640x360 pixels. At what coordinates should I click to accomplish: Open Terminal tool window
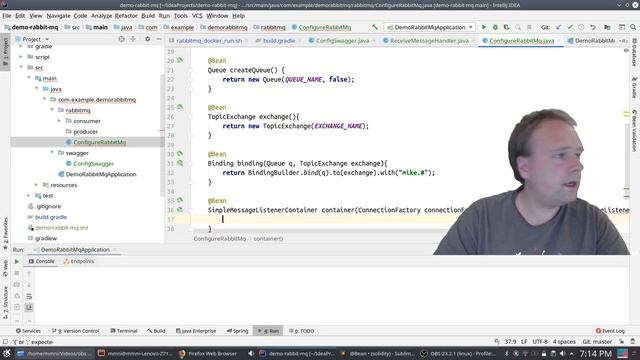pos(124,331)
